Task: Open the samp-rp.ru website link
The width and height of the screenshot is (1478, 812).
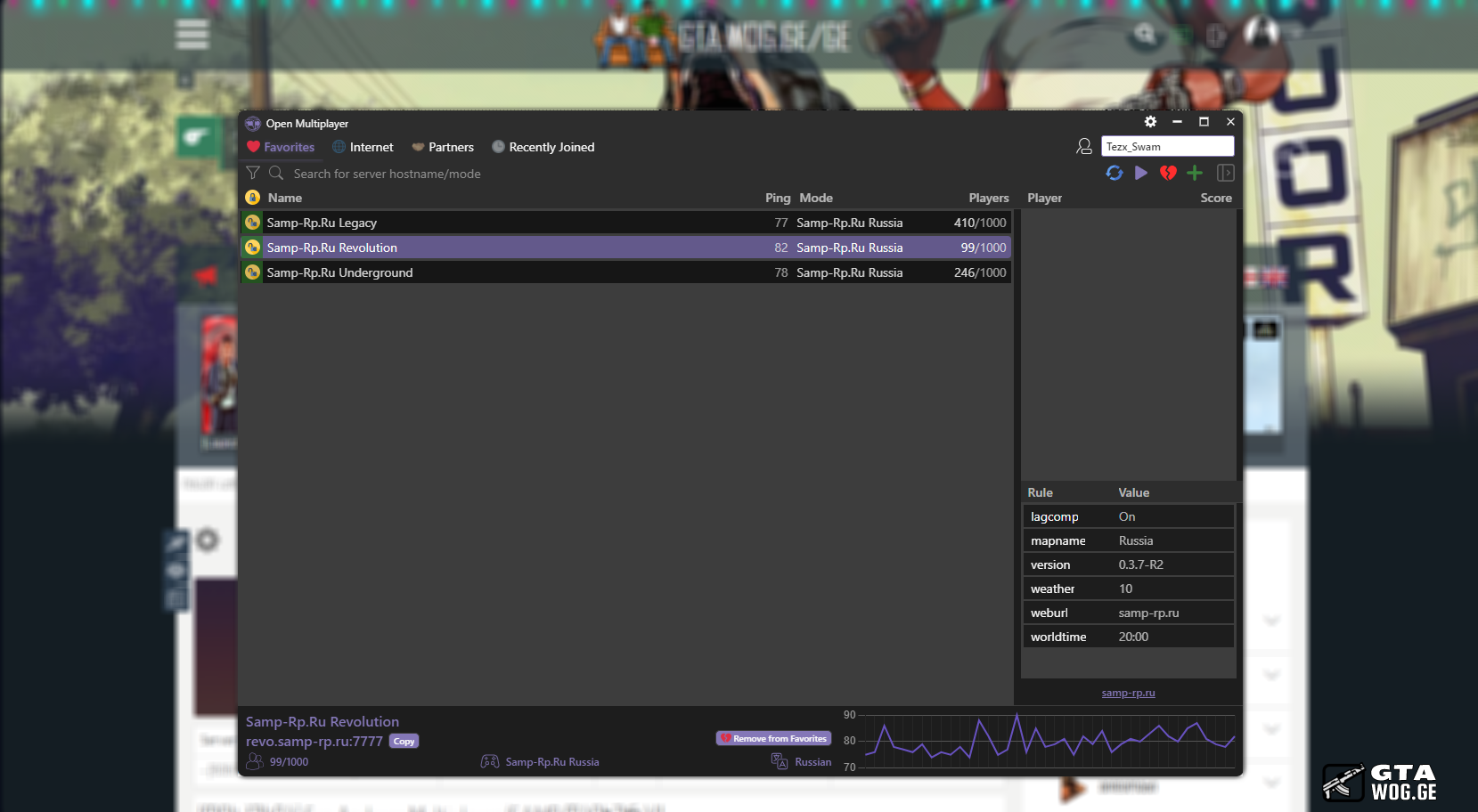Action: click(x=1128, y=693)
